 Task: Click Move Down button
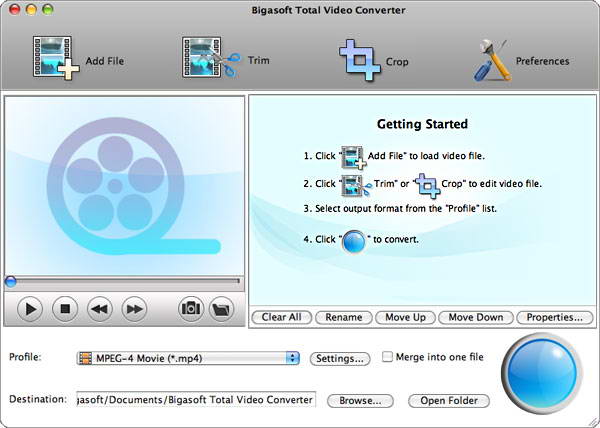pyautogui.click(x=476, y=317)
